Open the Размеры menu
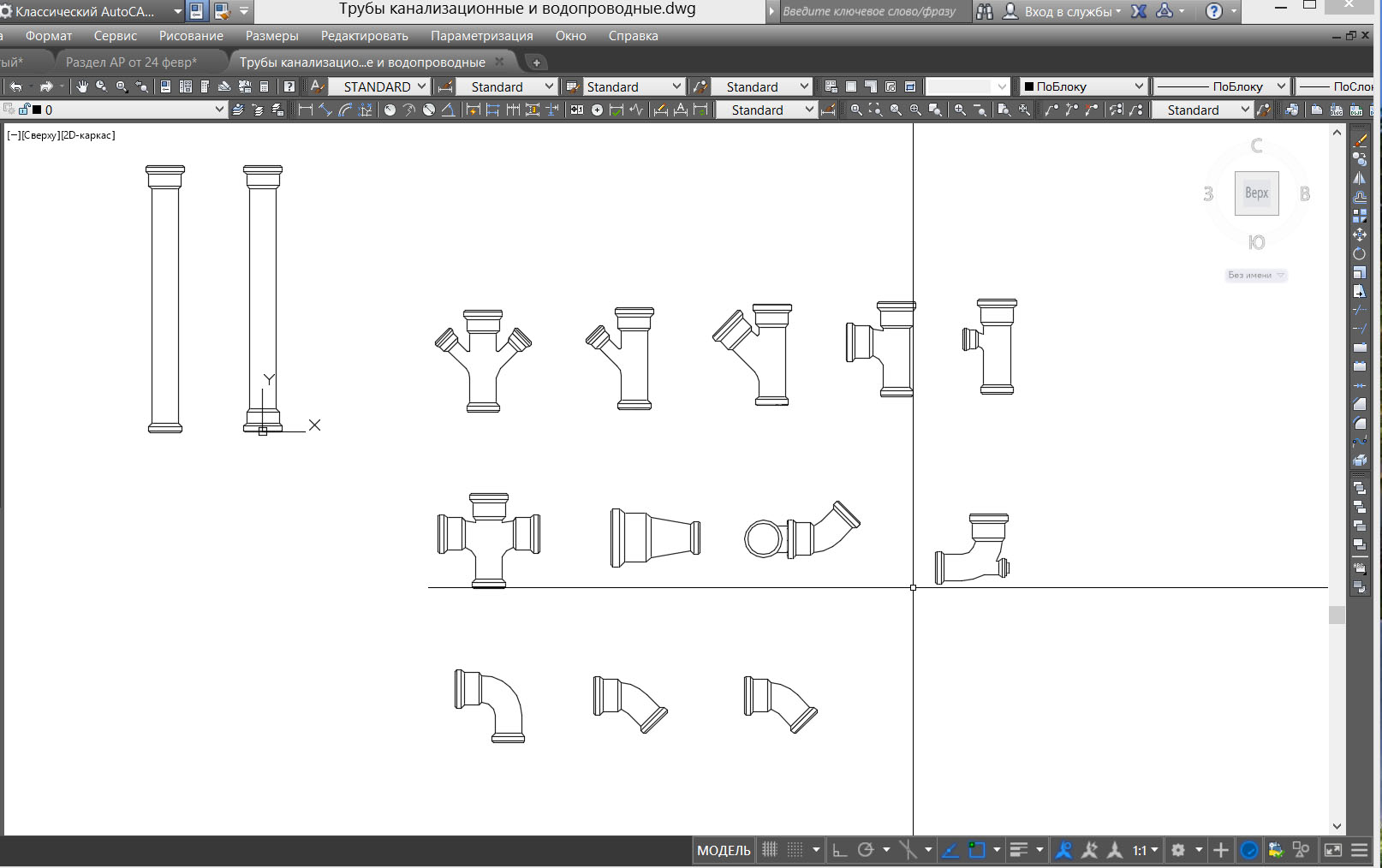Image resolution: width=1382 pixels, height=868 pixels. 272,36
